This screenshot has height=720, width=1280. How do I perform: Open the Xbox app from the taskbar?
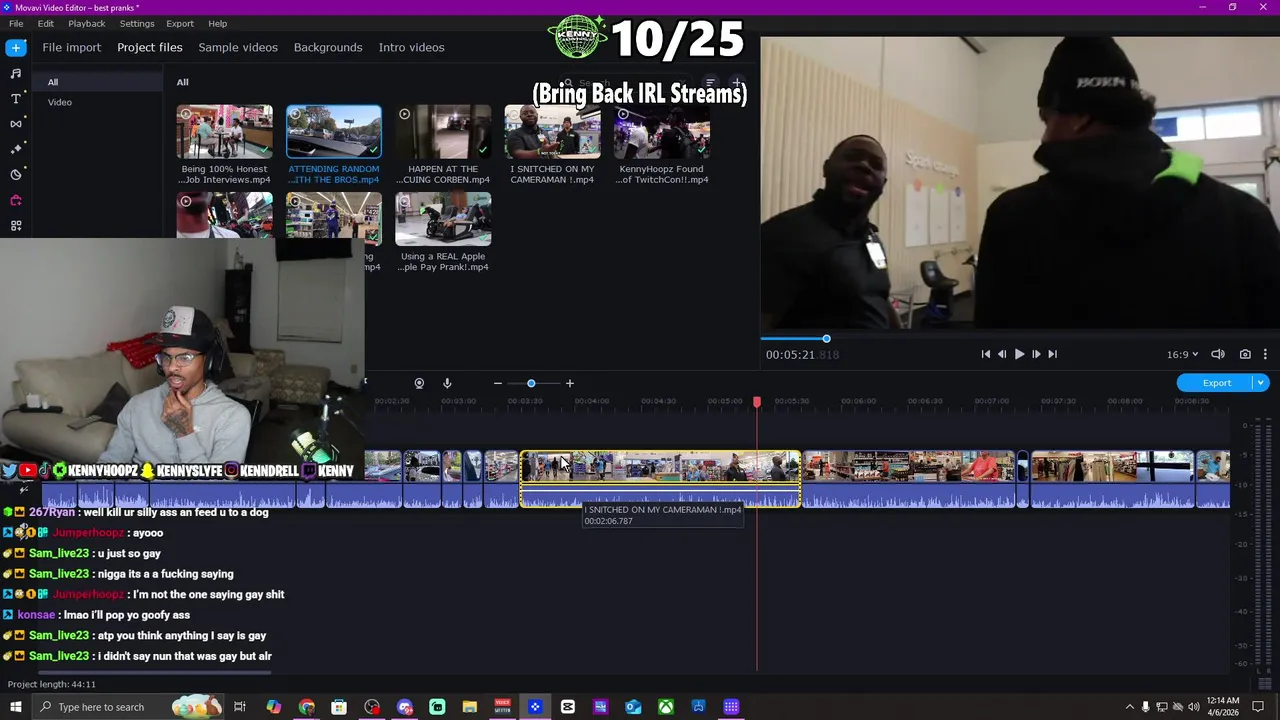point(666,707)
